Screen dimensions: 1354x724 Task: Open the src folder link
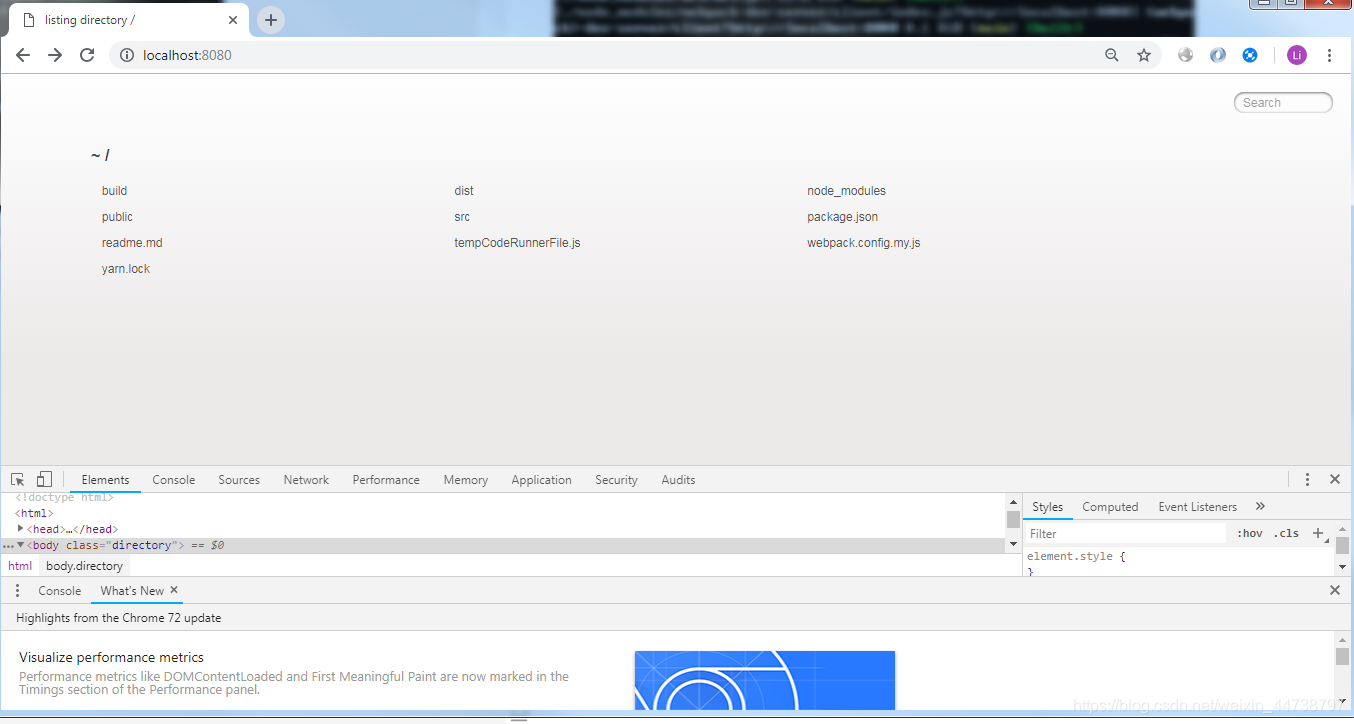click(x=462, y=217)
